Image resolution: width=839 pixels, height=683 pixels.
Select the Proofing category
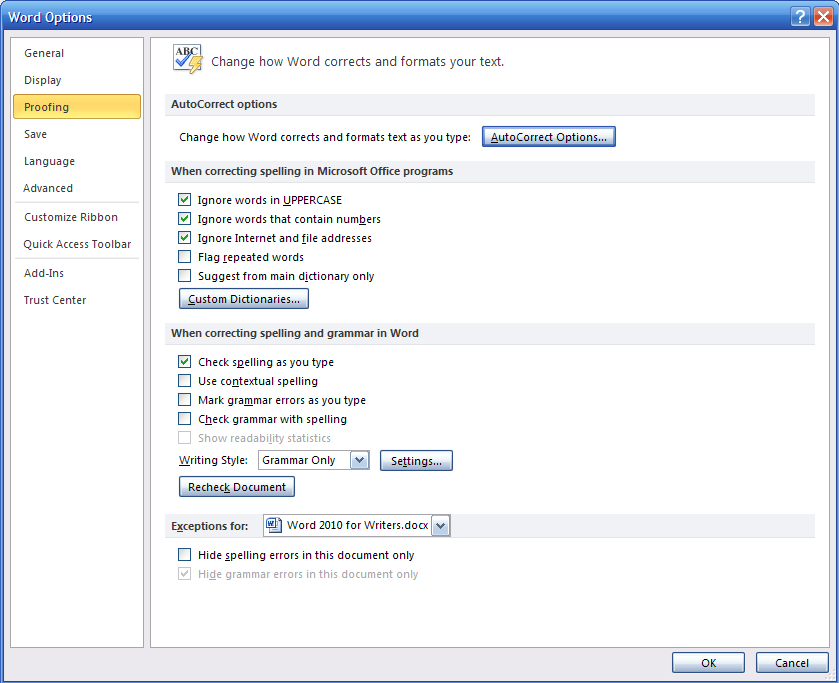(77, 107)
